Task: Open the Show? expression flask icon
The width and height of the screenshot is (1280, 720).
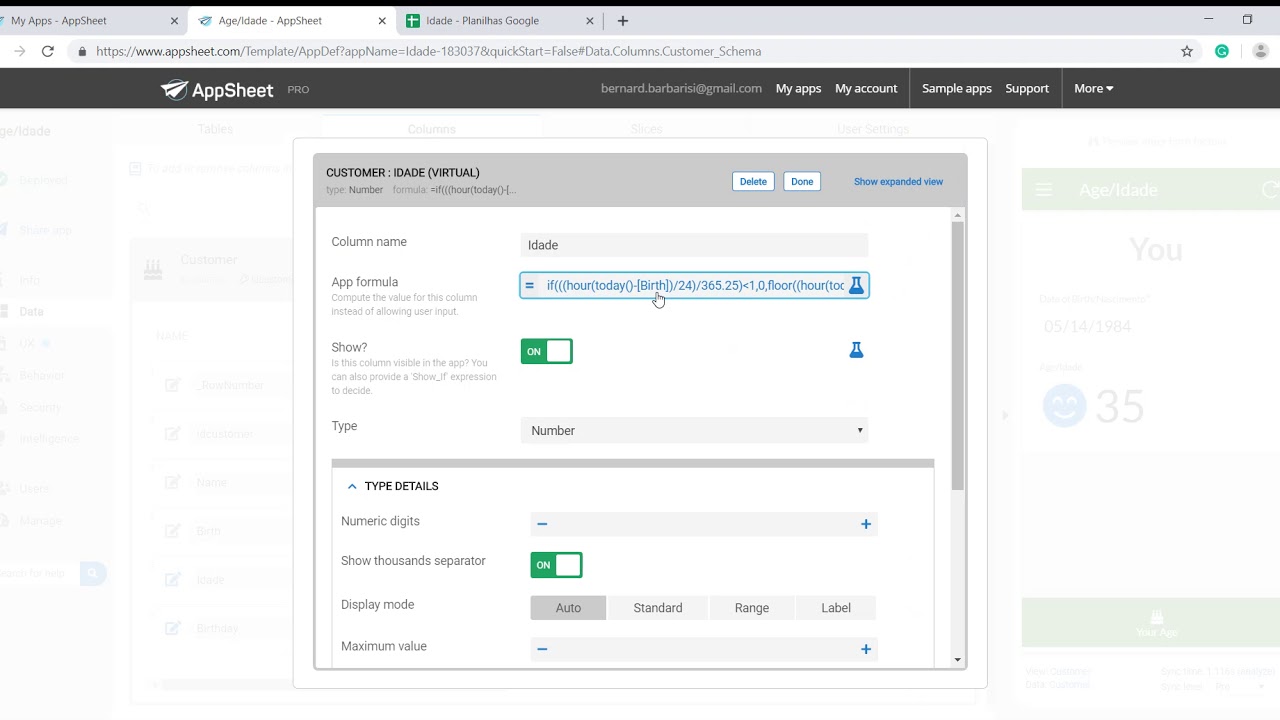Action: 856,350
